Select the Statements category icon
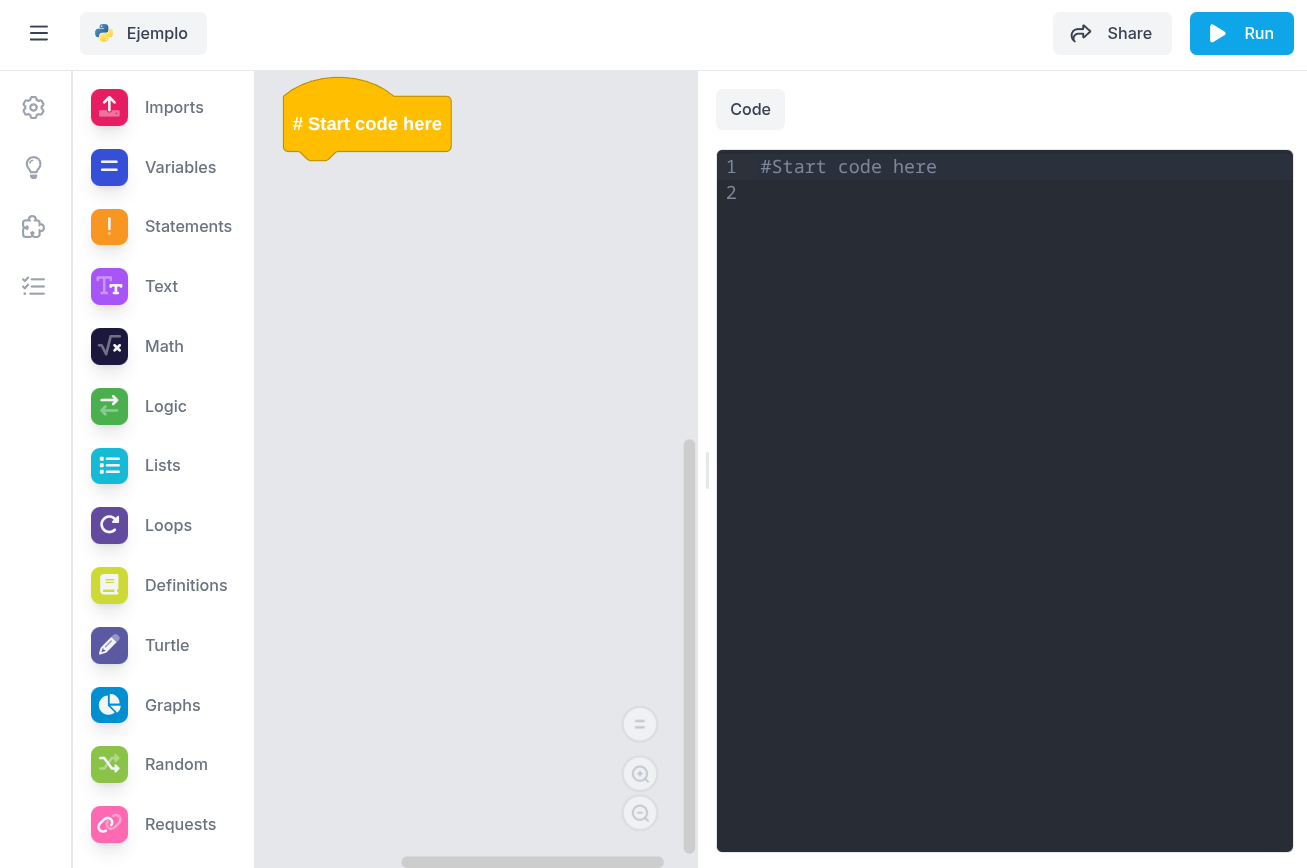 [x=109, y=226]
